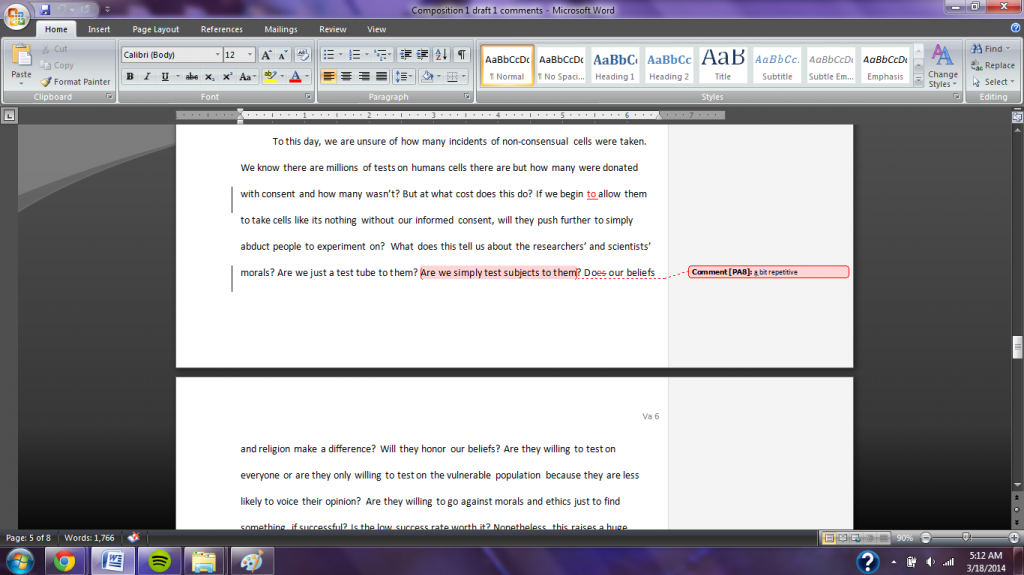Screen dimensions: 1024x575
Task: Select the 'a bit repetitive' comment balloon
Action: click(768, 272)
